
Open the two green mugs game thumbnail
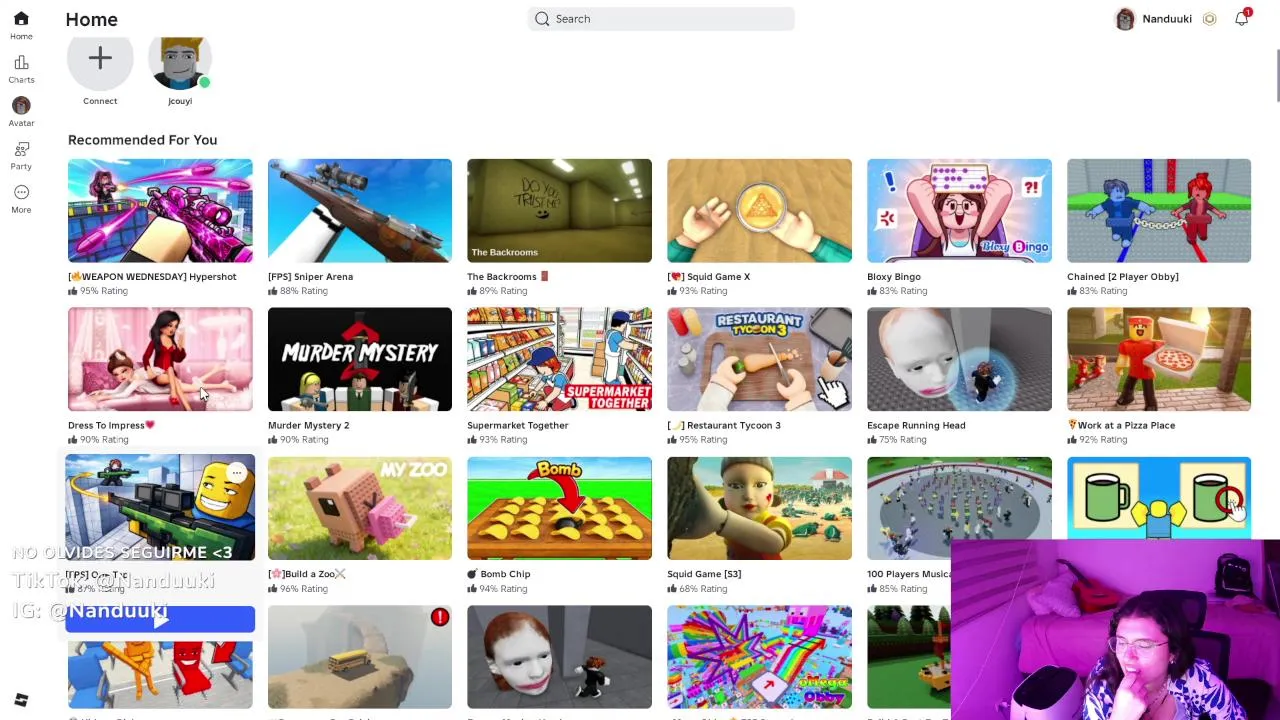(1159, 498)
